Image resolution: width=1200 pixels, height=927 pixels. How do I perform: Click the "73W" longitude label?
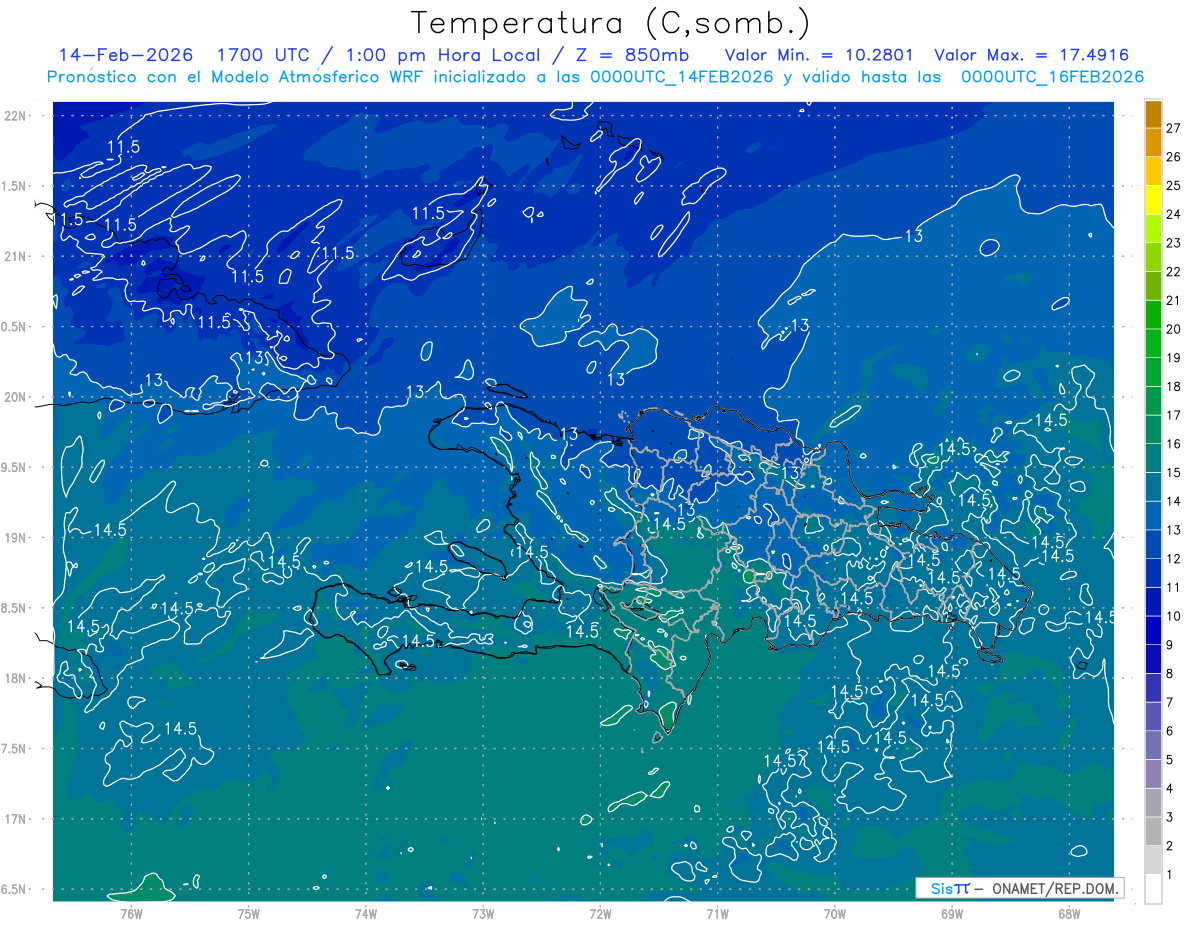click(483, 913)
